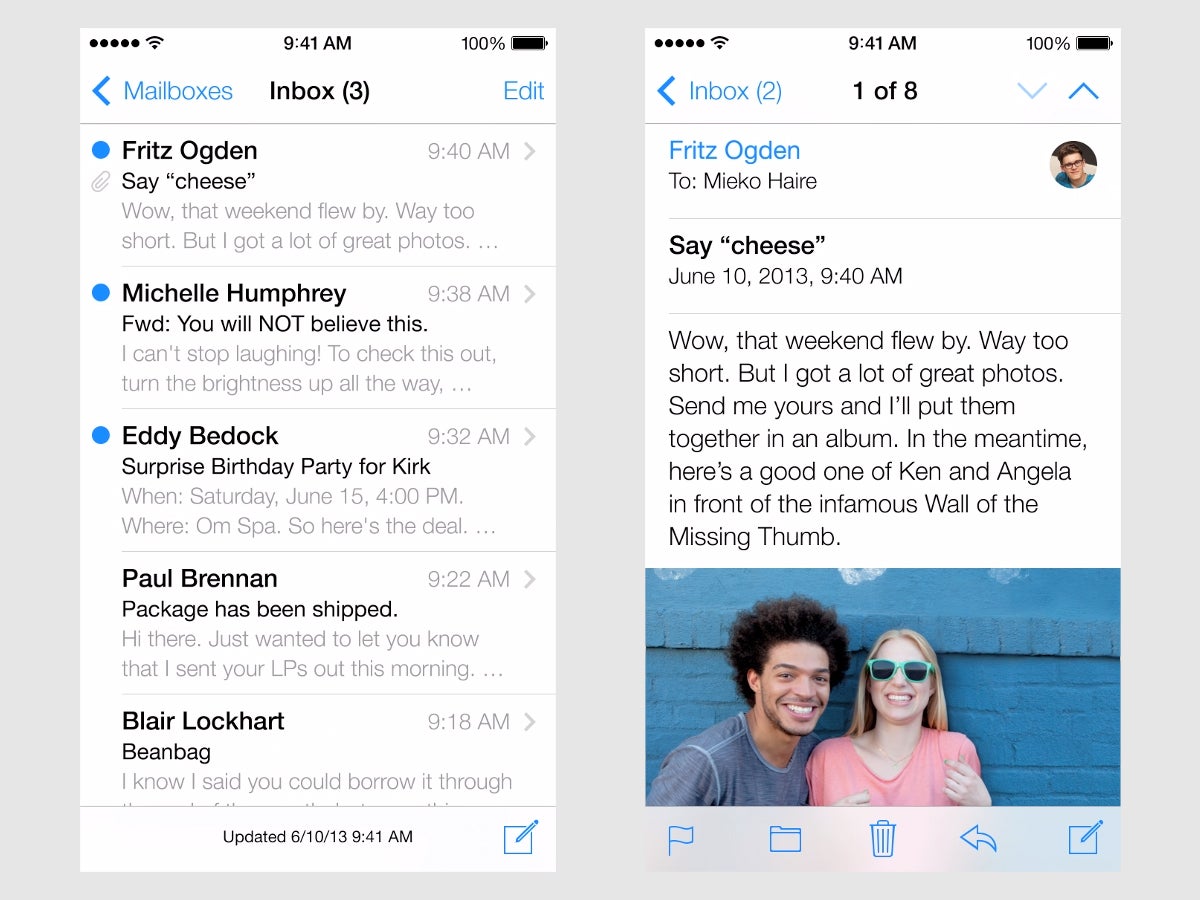Tap Edit in the inbox header
Image resolution: width=1200 pixels, height=900 pixels.
pyautogui.click(x=524, y=91)
